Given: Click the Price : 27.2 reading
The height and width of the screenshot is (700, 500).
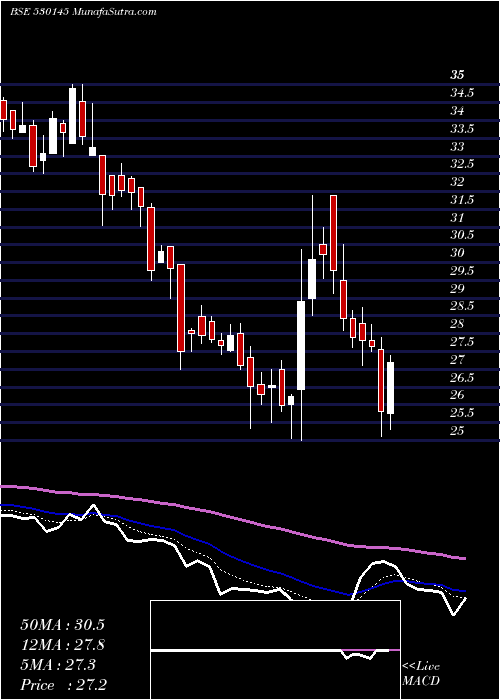Looking at the screenshot, I should (x=63, y=685).
